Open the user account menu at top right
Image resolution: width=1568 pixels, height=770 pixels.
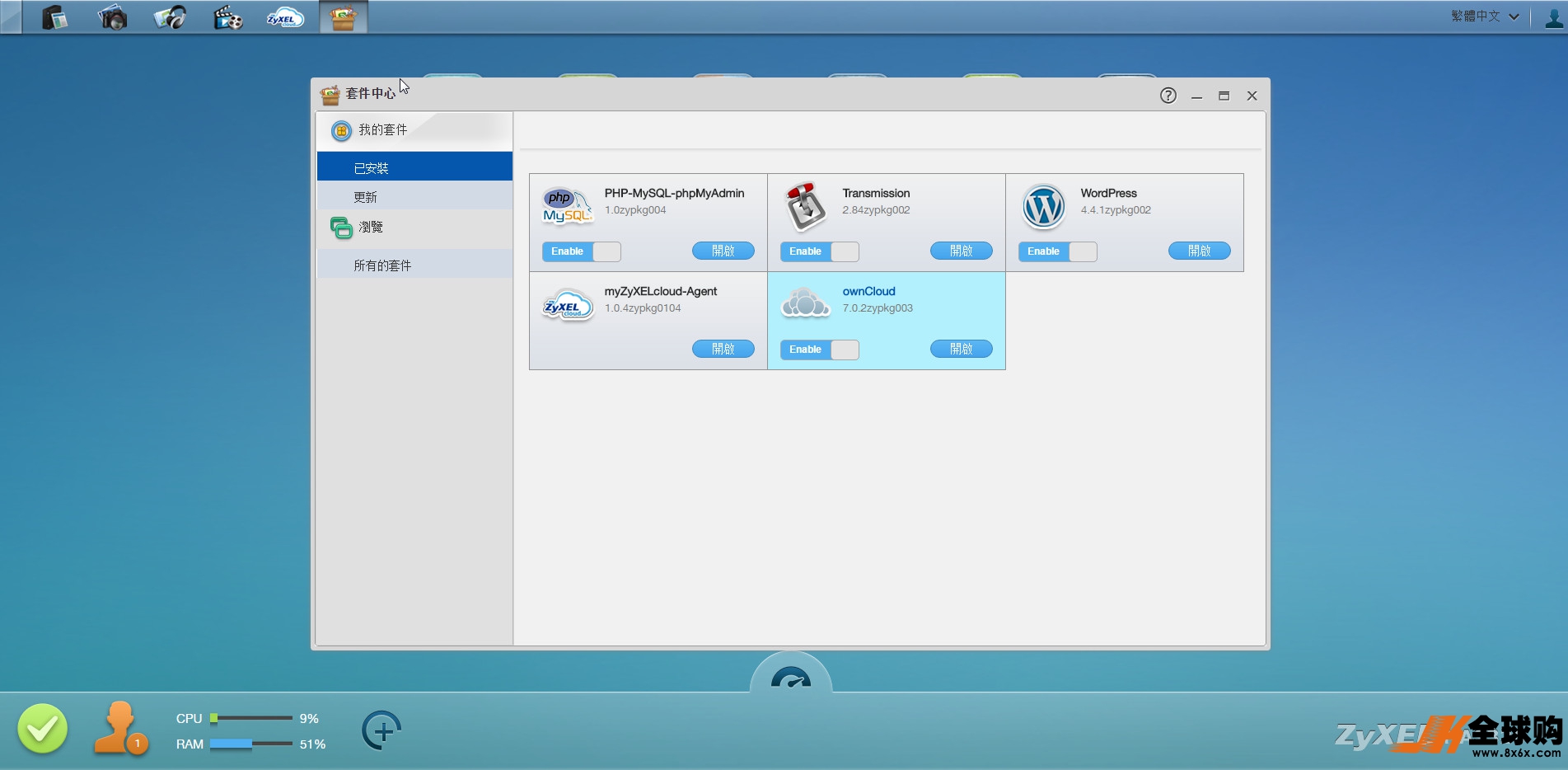point(1553,18)
